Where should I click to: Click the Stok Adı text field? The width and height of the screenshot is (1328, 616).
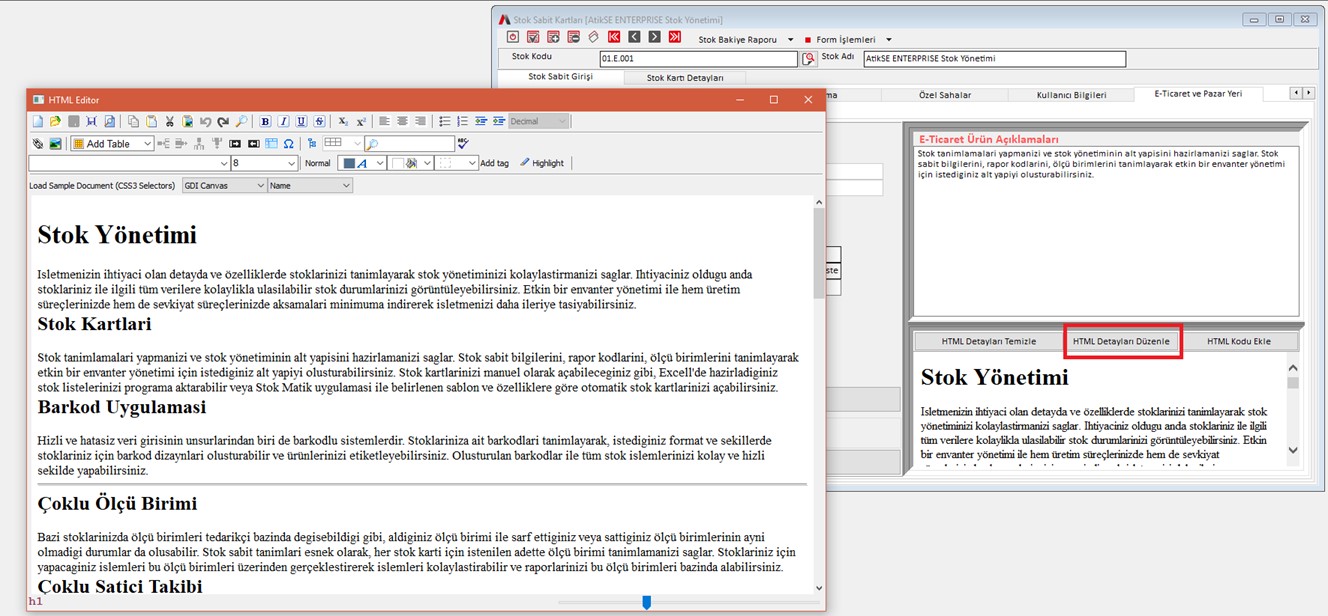994,59
